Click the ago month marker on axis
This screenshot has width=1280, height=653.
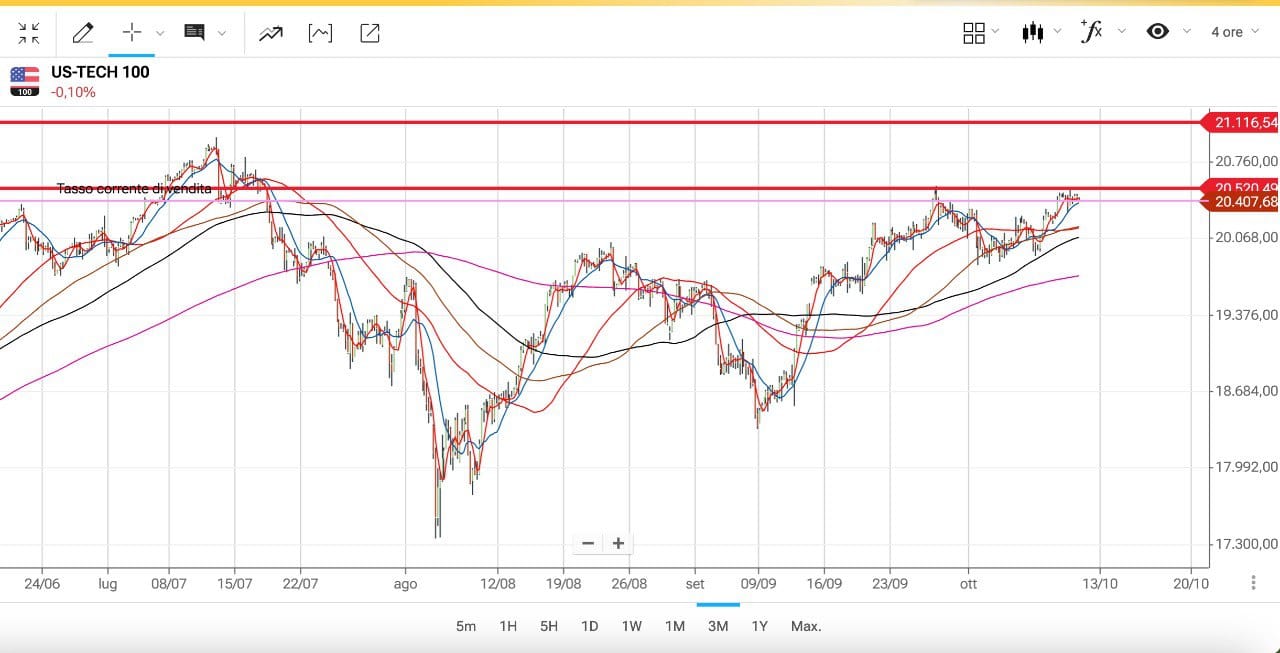tap(405, 583)
